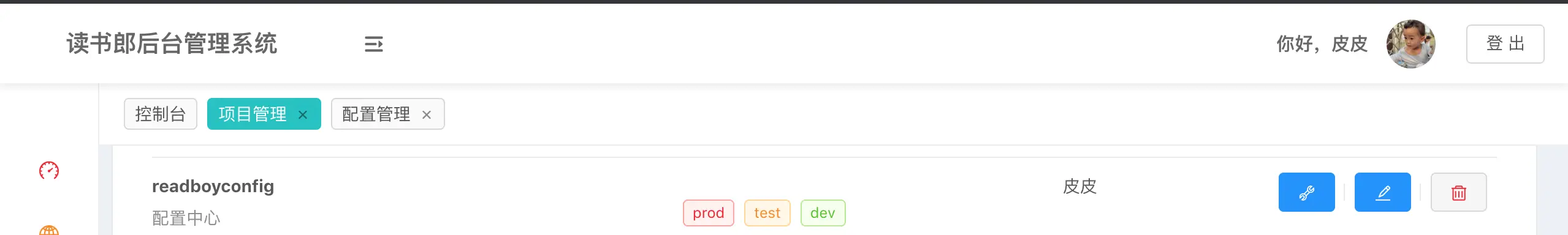Click the 登出 logout button
This screenshot has height=235, width=1568.
(x=1505, y=43)
